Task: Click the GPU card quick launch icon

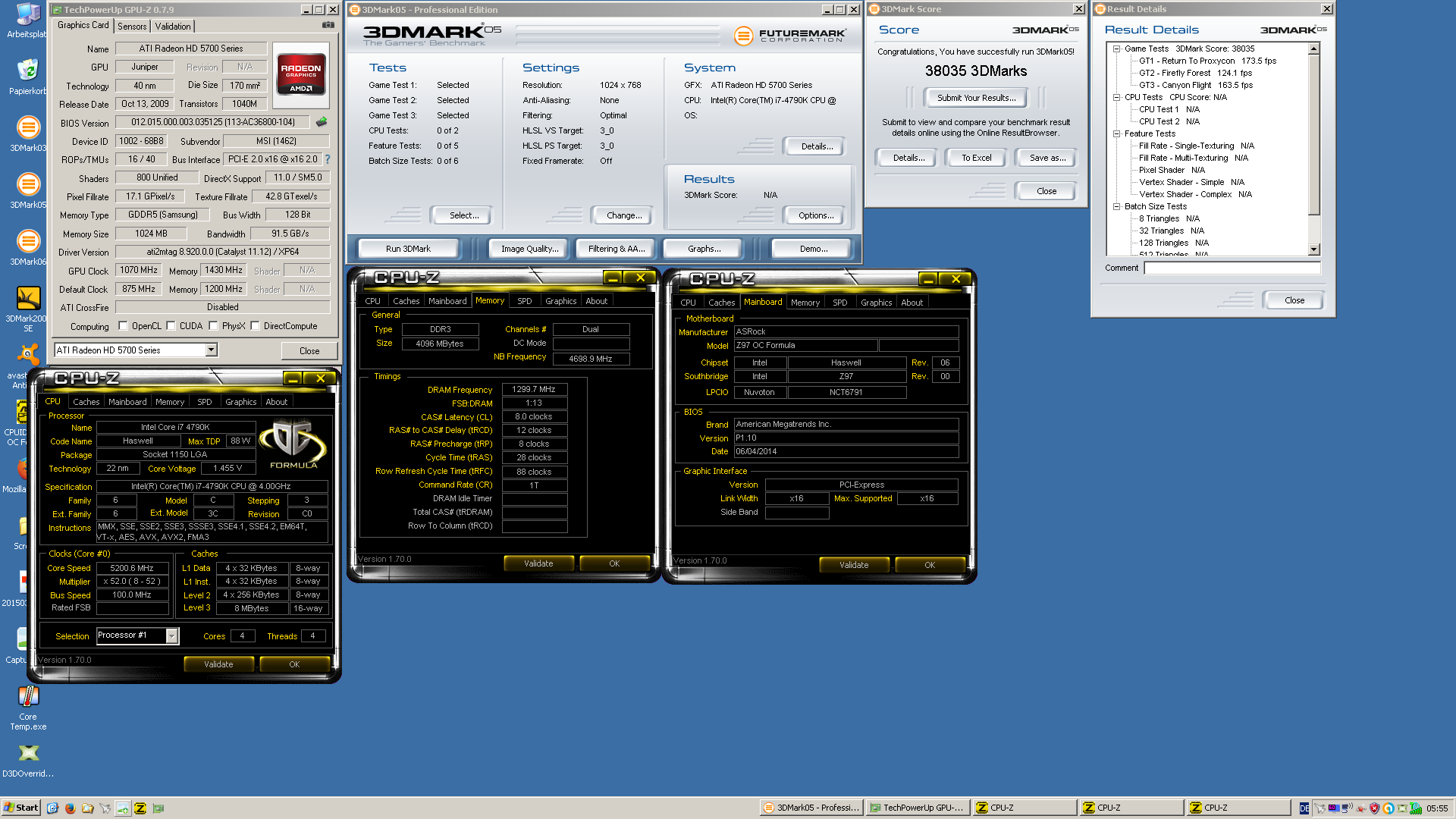Action: (158, 808)
